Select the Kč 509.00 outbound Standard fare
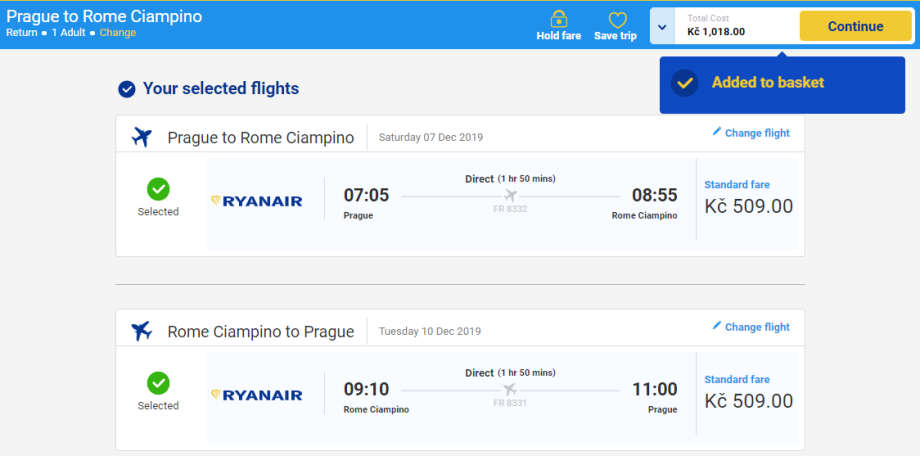 point(748,206)
